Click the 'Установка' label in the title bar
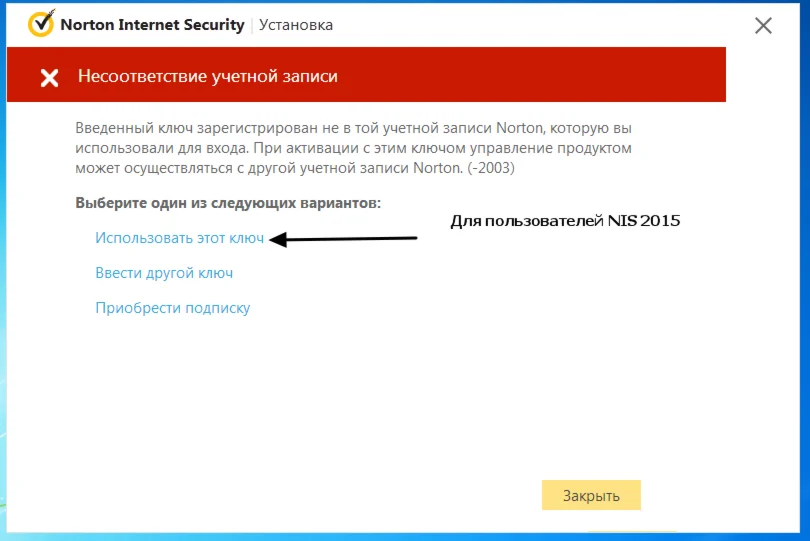The width and height of the screenshot is (810, 541). tap(296, 25)
